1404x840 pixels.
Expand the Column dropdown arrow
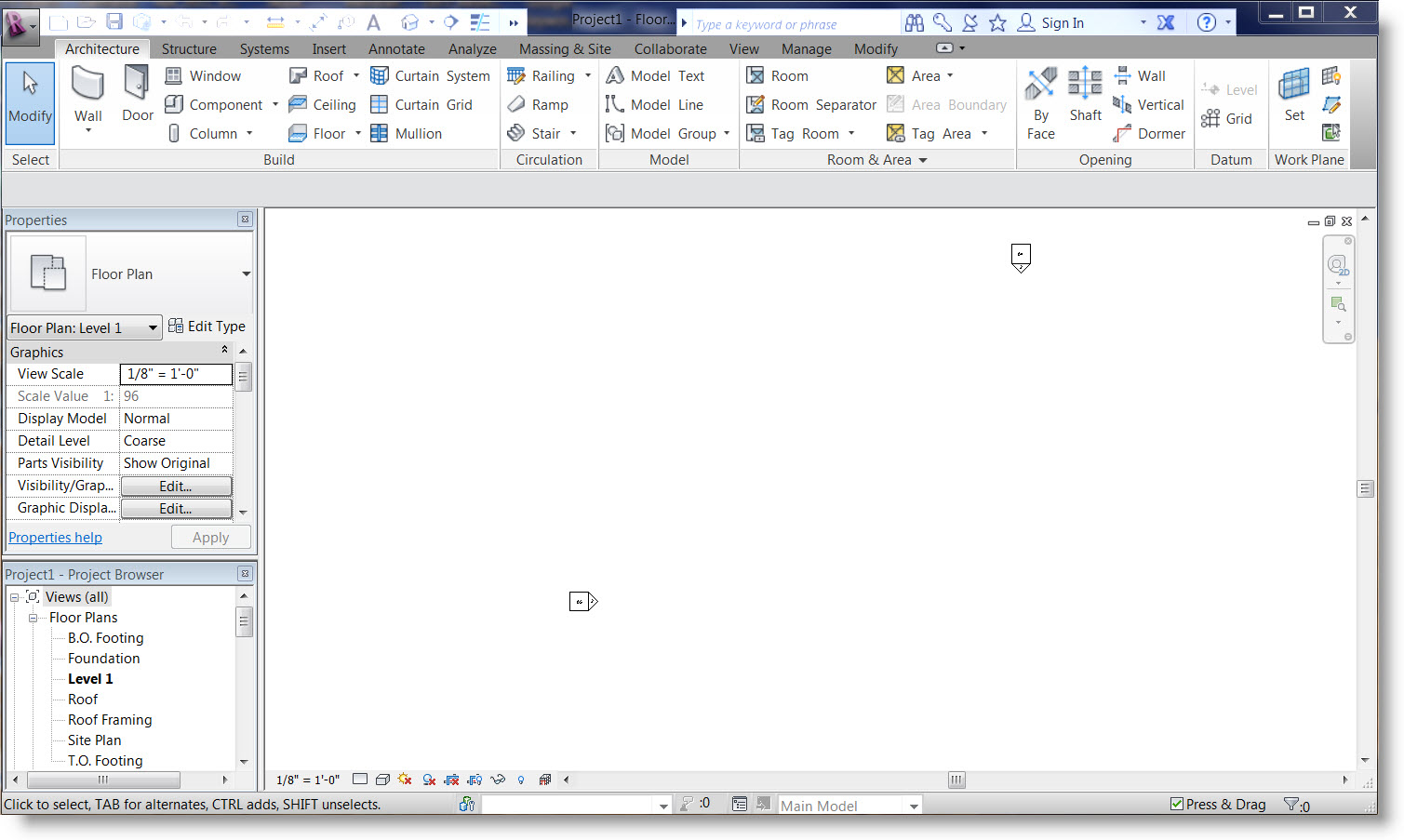pyautogui.click(x=249, y=134)
